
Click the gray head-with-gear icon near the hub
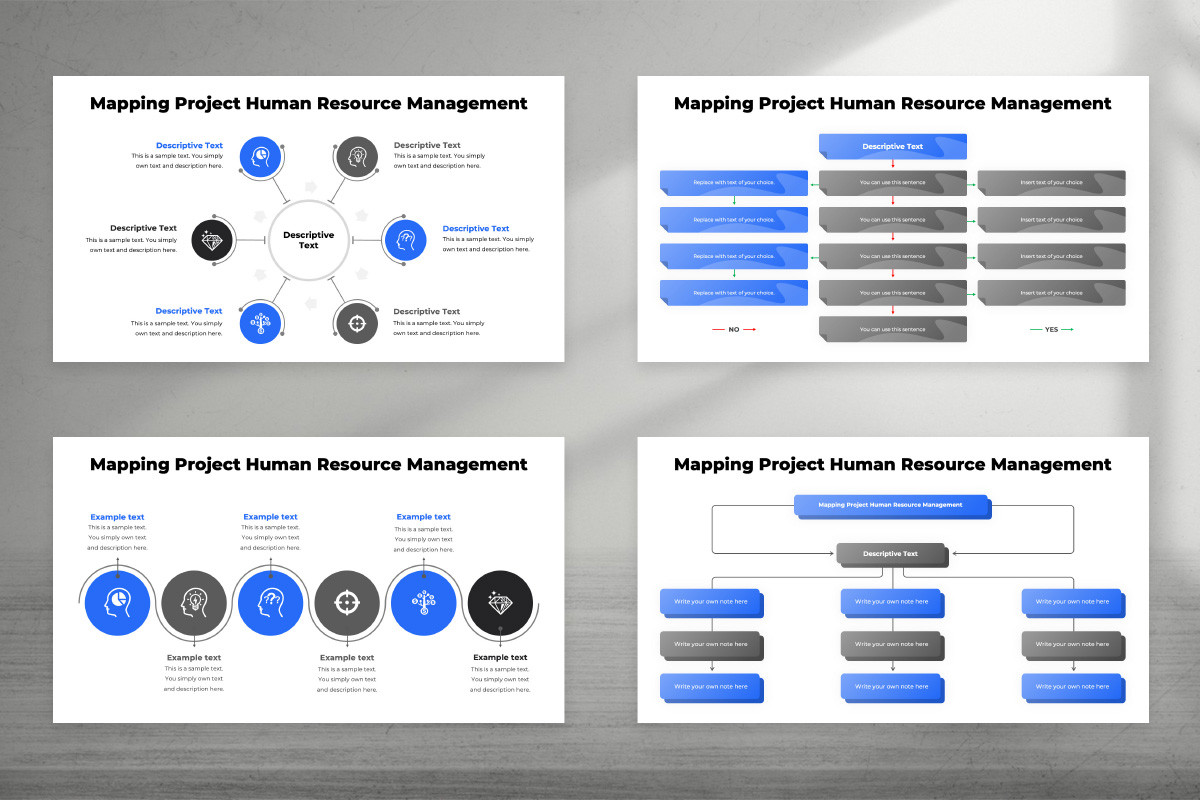357,157
